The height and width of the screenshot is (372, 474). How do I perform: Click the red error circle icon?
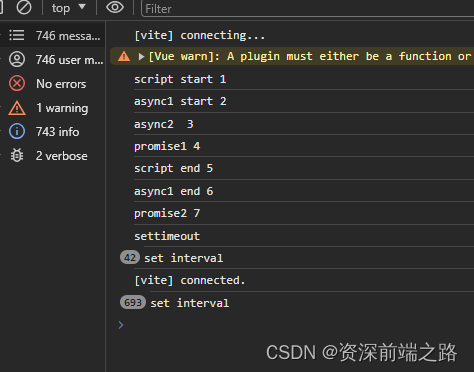tap(17, 83)
